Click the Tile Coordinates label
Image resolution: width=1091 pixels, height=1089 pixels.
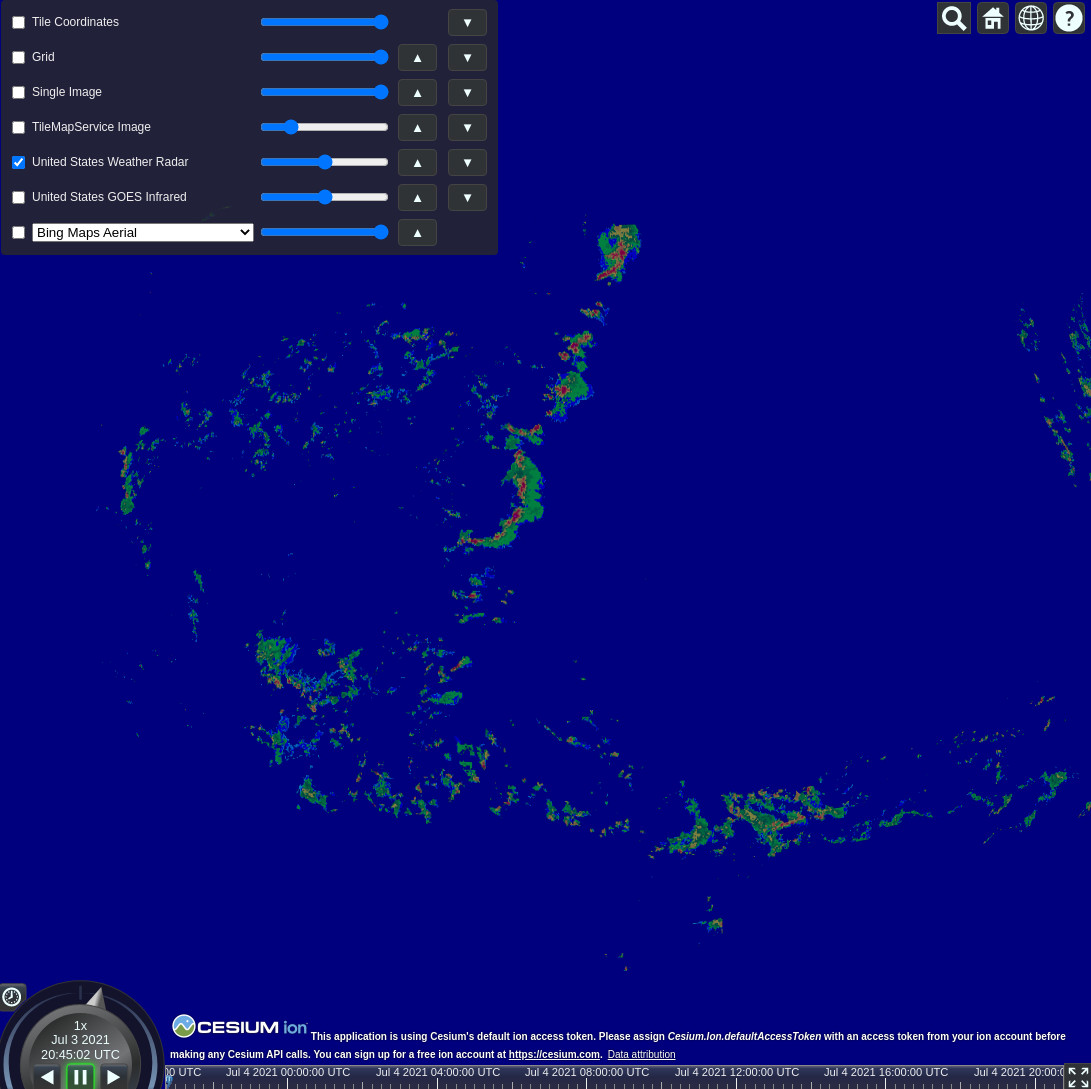75,22
